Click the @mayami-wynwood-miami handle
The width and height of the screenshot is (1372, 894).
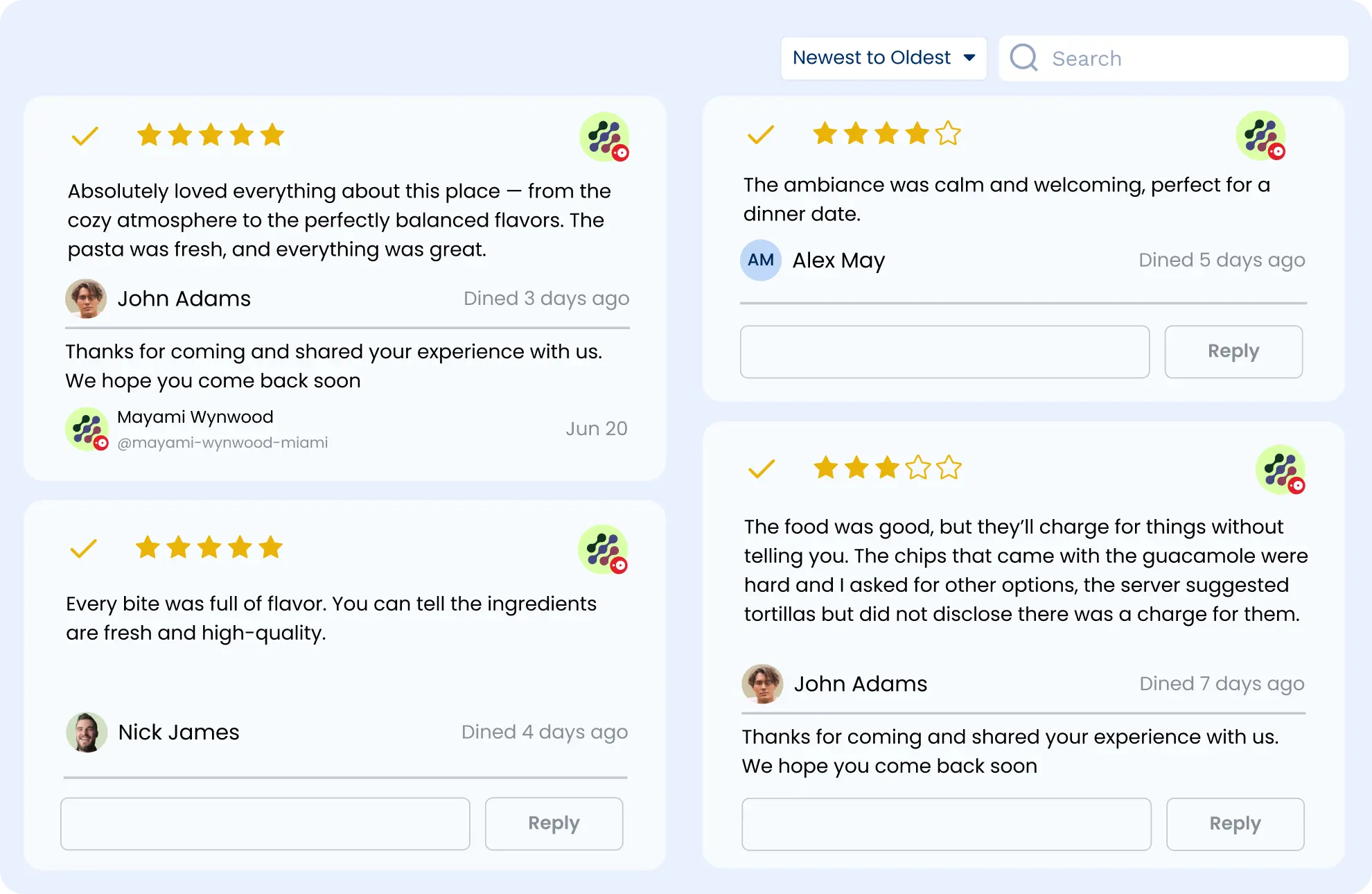click(223, 442)
